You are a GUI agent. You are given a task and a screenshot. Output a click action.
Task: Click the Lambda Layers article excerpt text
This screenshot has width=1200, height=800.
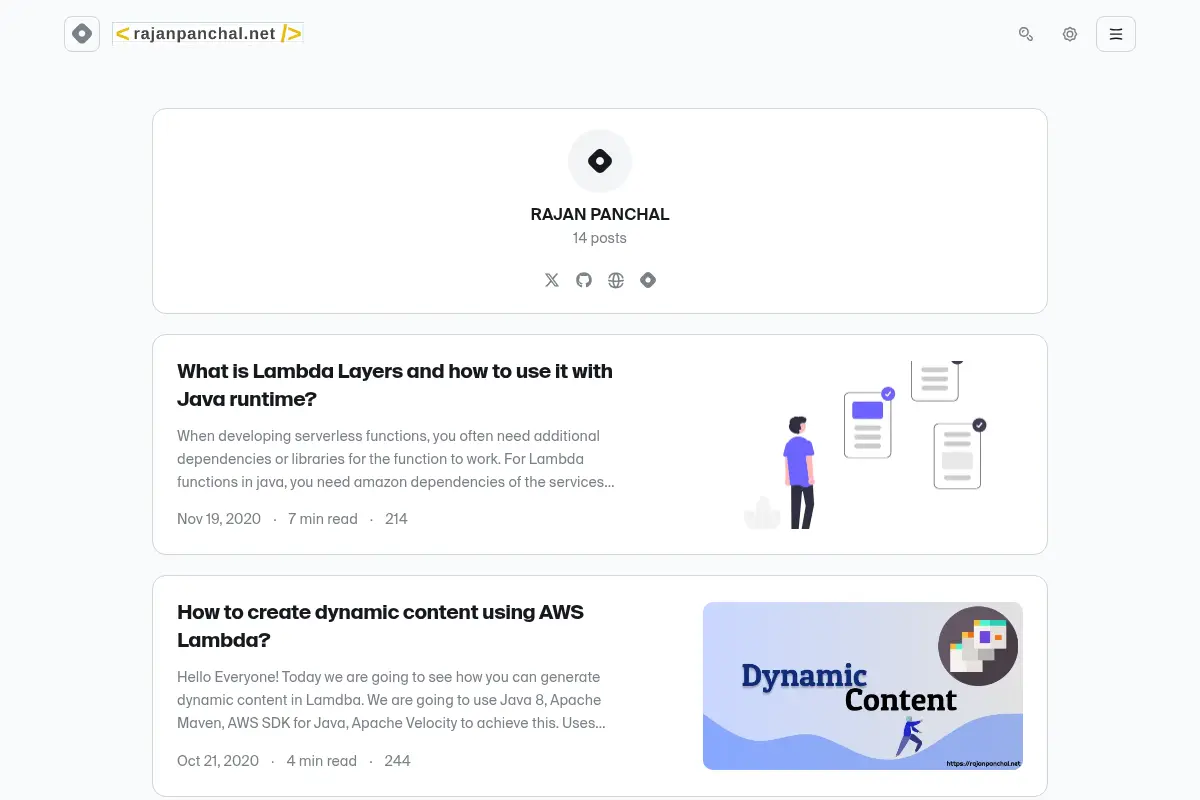pyautogui.click(x=396, y=459)
